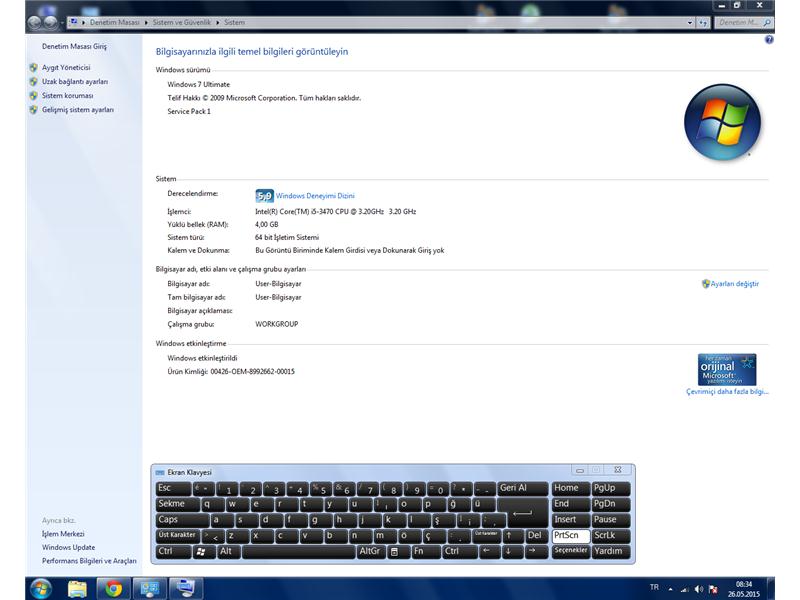Open Uzak bağlantı ayarları

point(74,82)
